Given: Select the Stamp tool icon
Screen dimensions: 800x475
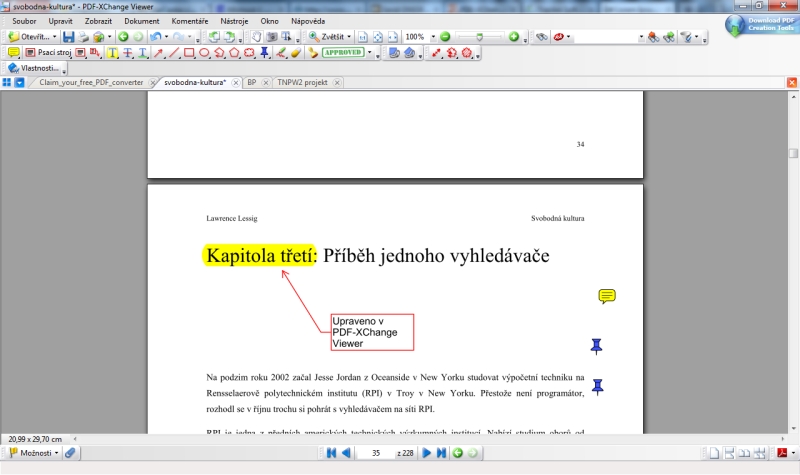Looking at the screenshot, I should [313, 53].
